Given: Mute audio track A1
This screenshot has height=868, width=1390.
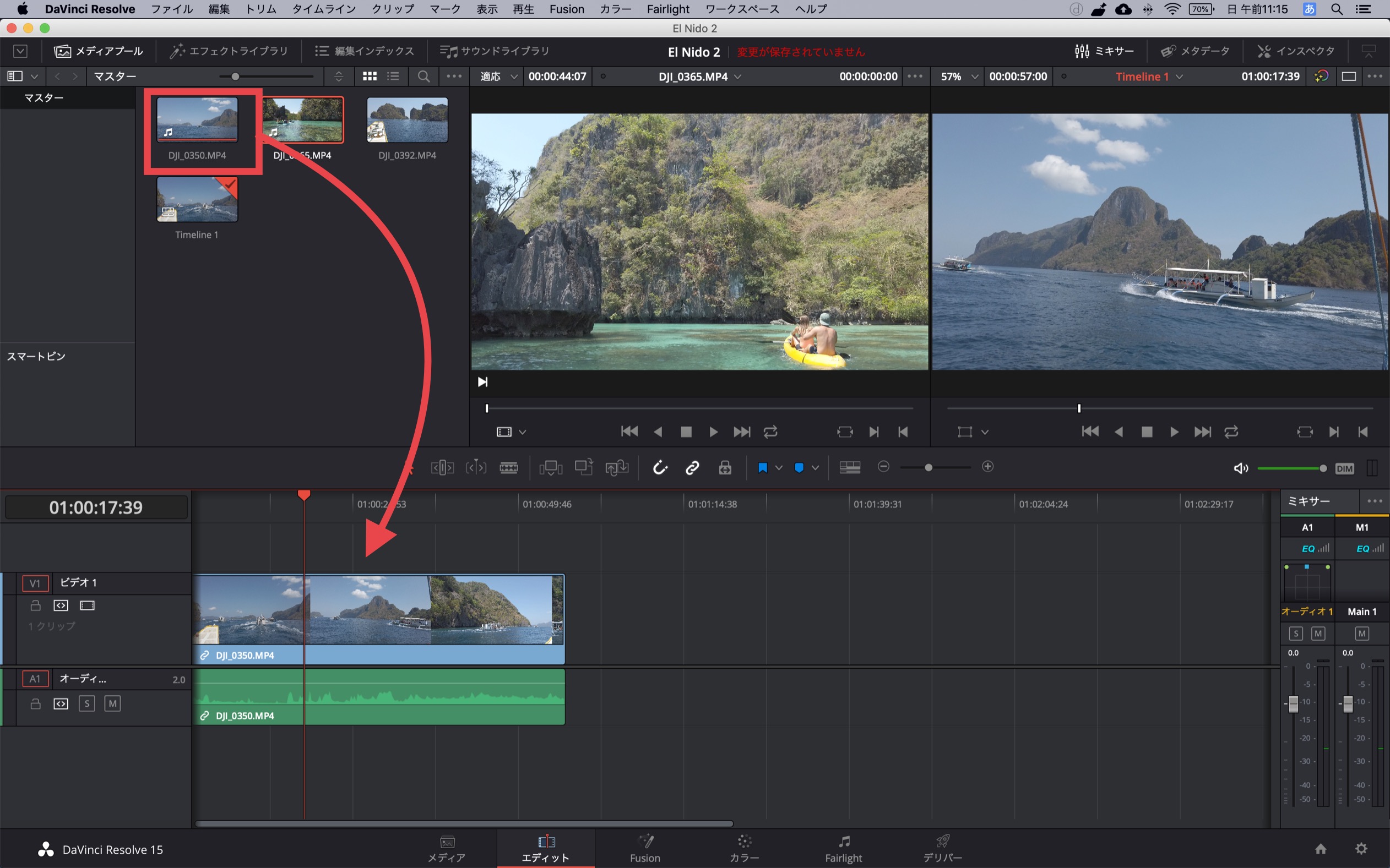Looking at the screenshot, I should pos(112,704).
